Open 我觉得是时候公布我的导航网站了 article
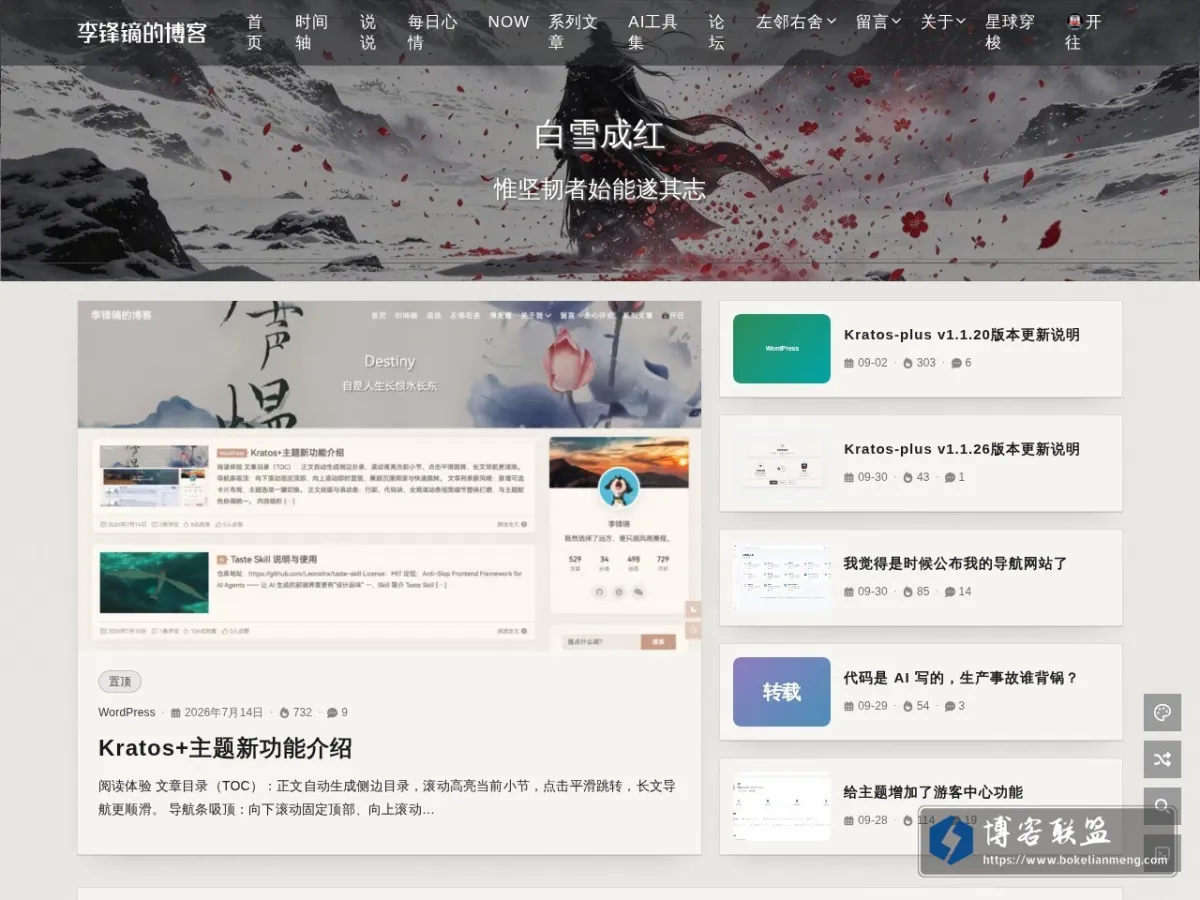This screenshot has width=1200, height=900. [x=956, y=563]
